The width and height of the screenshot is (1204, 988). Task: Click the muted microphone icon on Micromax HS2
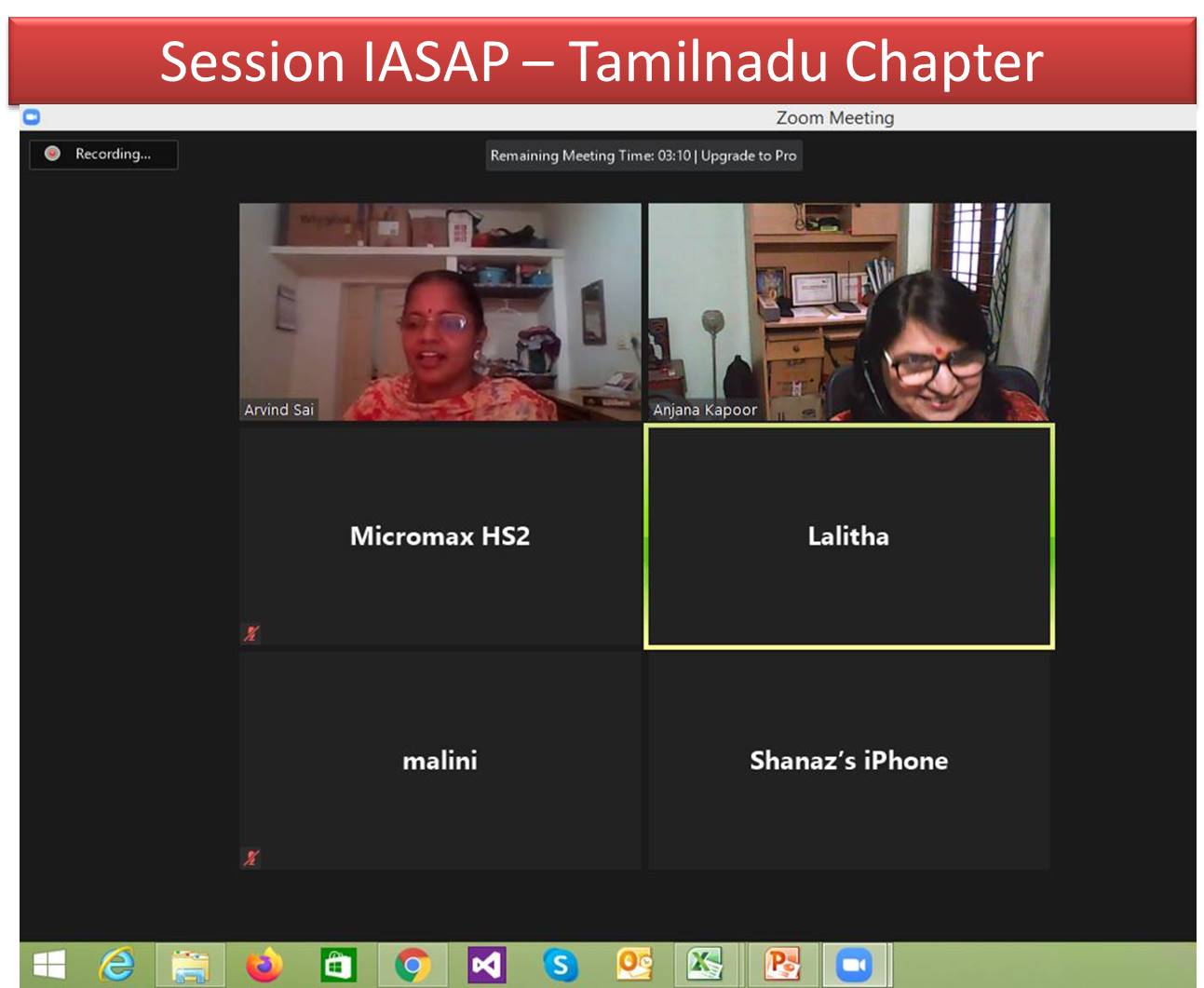tap(251, 633)
